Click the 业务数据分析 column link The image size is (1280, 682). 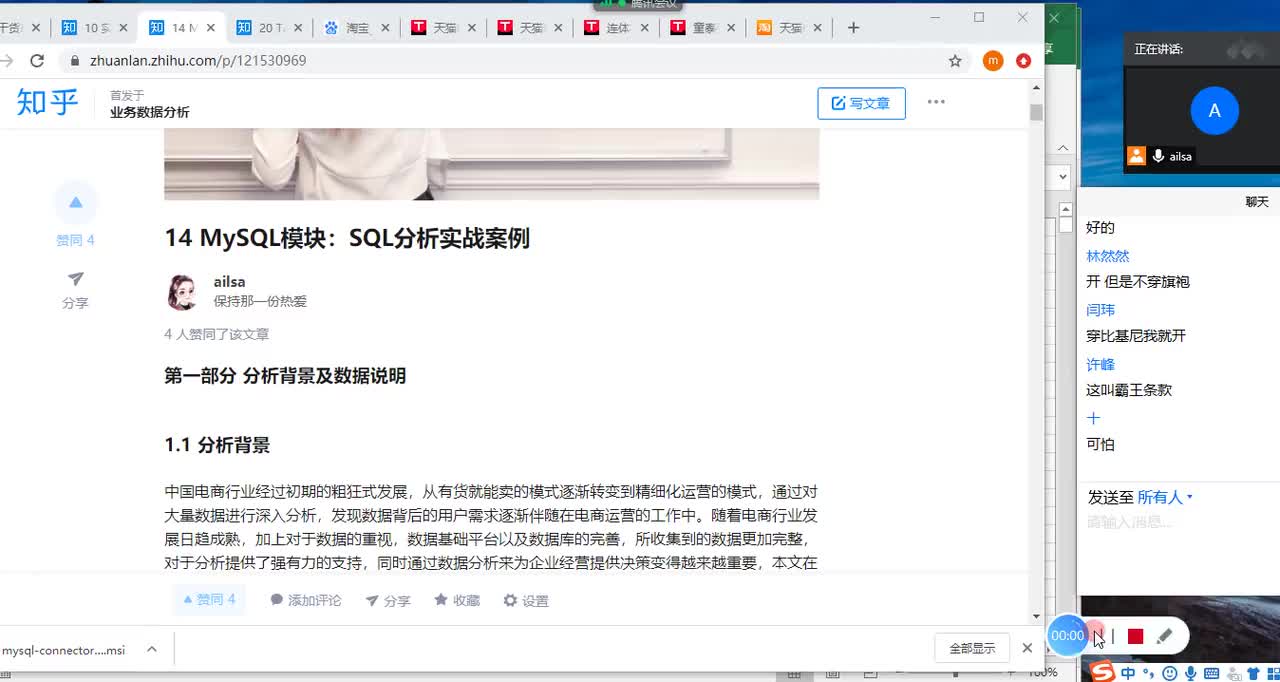150,112
